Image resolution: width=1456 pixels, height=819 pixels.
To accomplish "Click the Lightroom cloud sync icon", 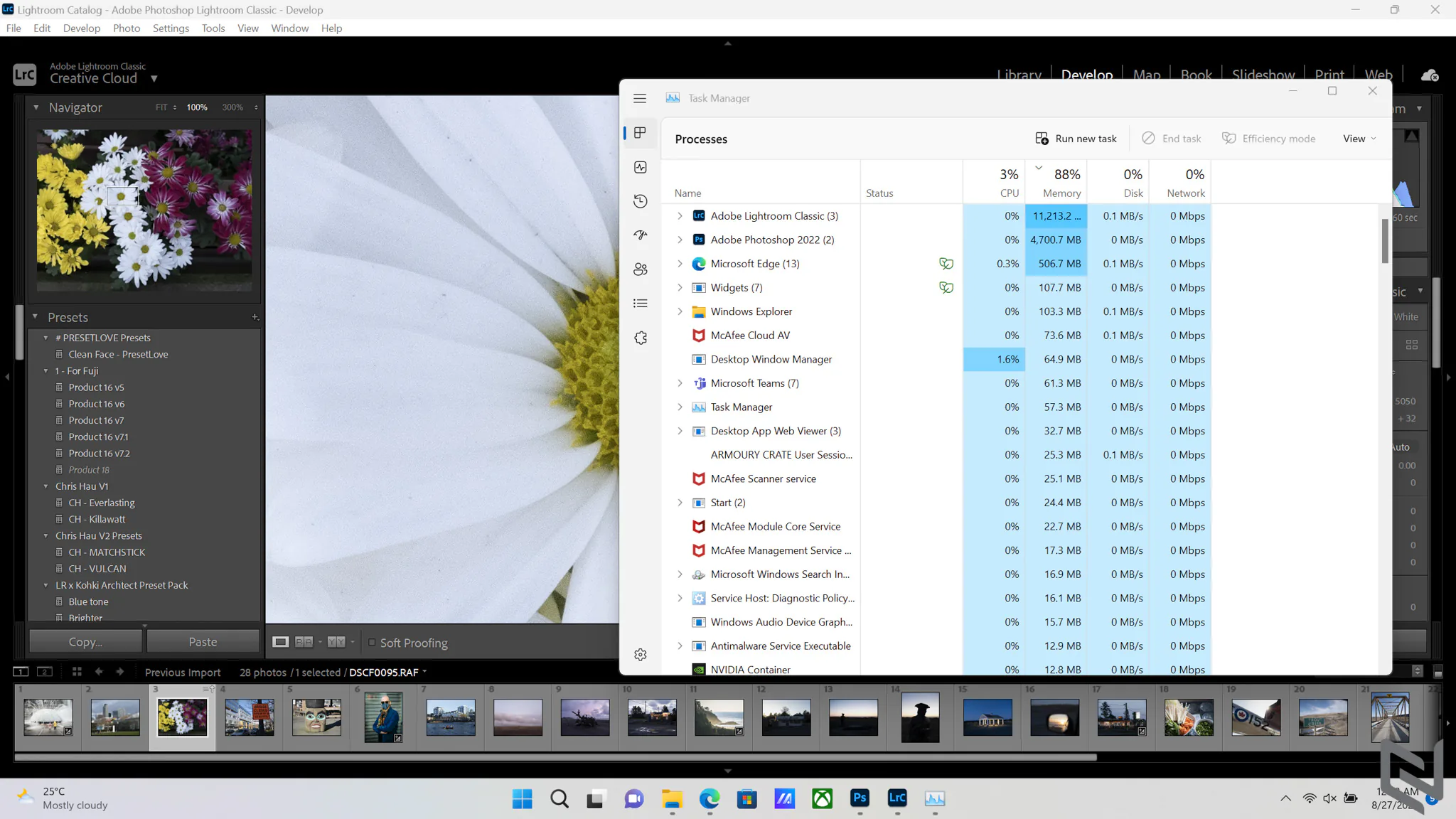I will tap(1430, 75).
